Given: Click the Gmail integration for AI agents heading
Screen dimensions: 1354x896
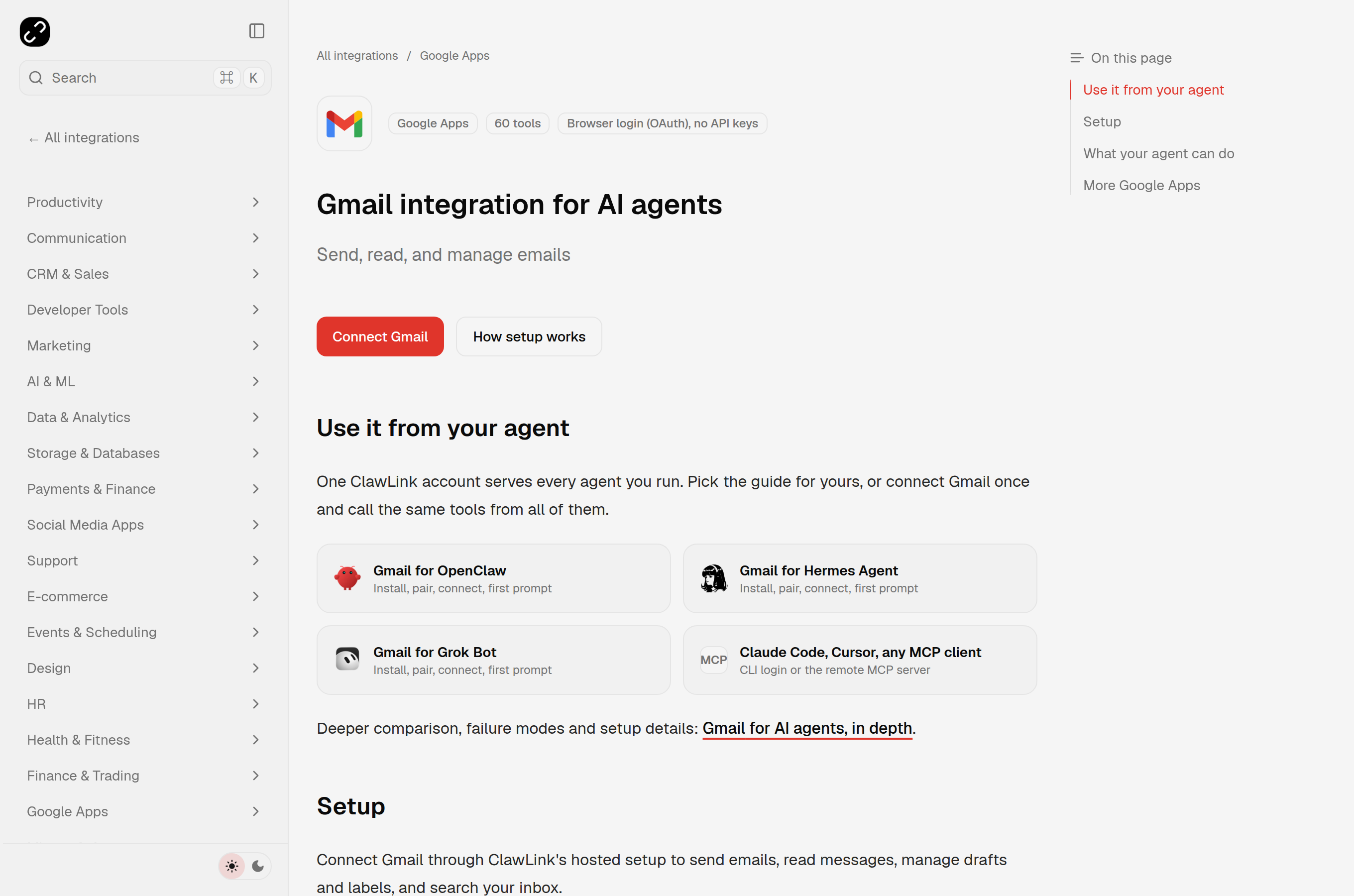Looking at the screenshot, I should pyautogui.click(x=519, y=205).
